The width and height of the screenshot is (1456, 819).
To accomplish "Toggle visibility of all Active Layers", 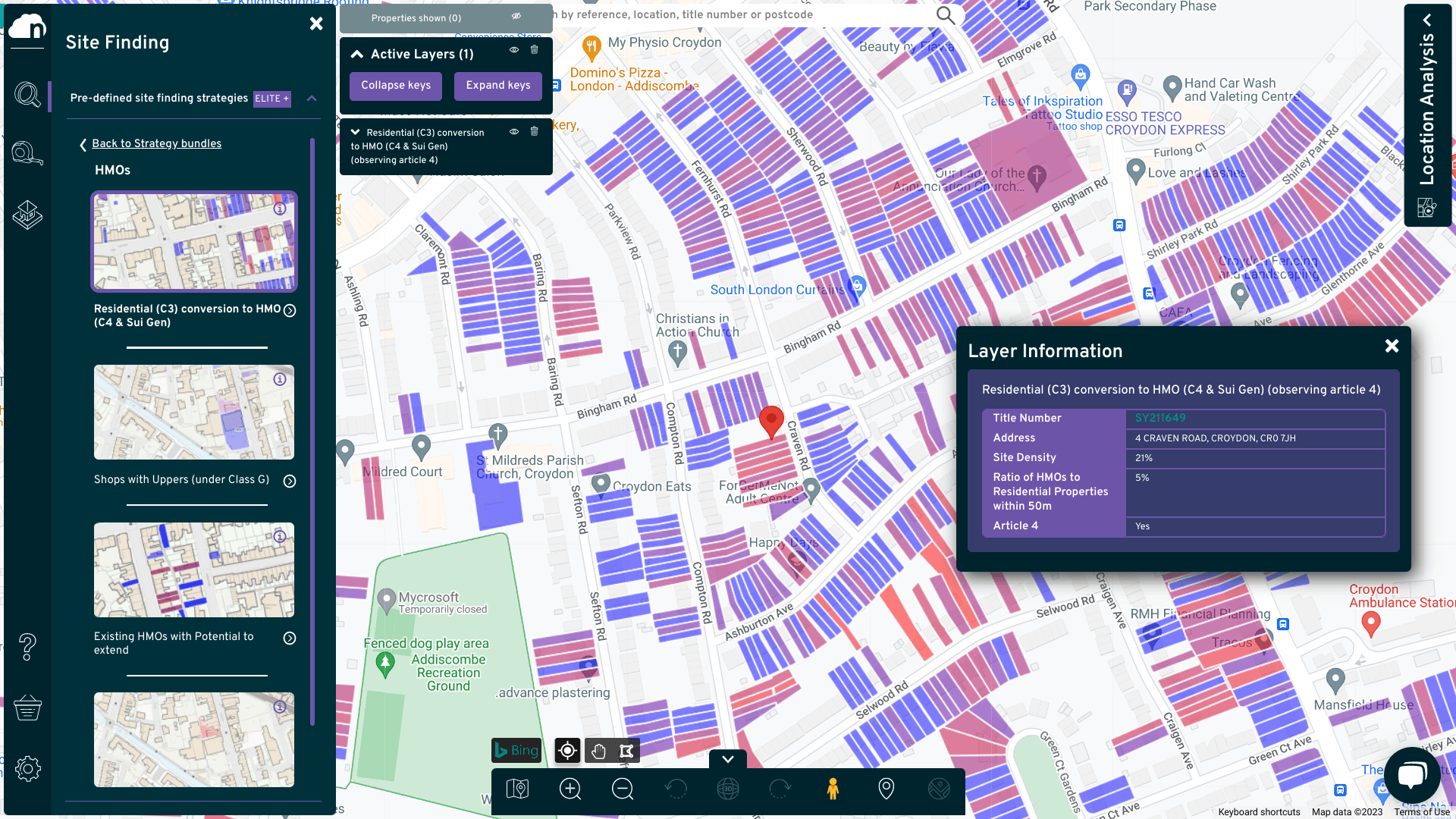I will click(x=514, y=50).
